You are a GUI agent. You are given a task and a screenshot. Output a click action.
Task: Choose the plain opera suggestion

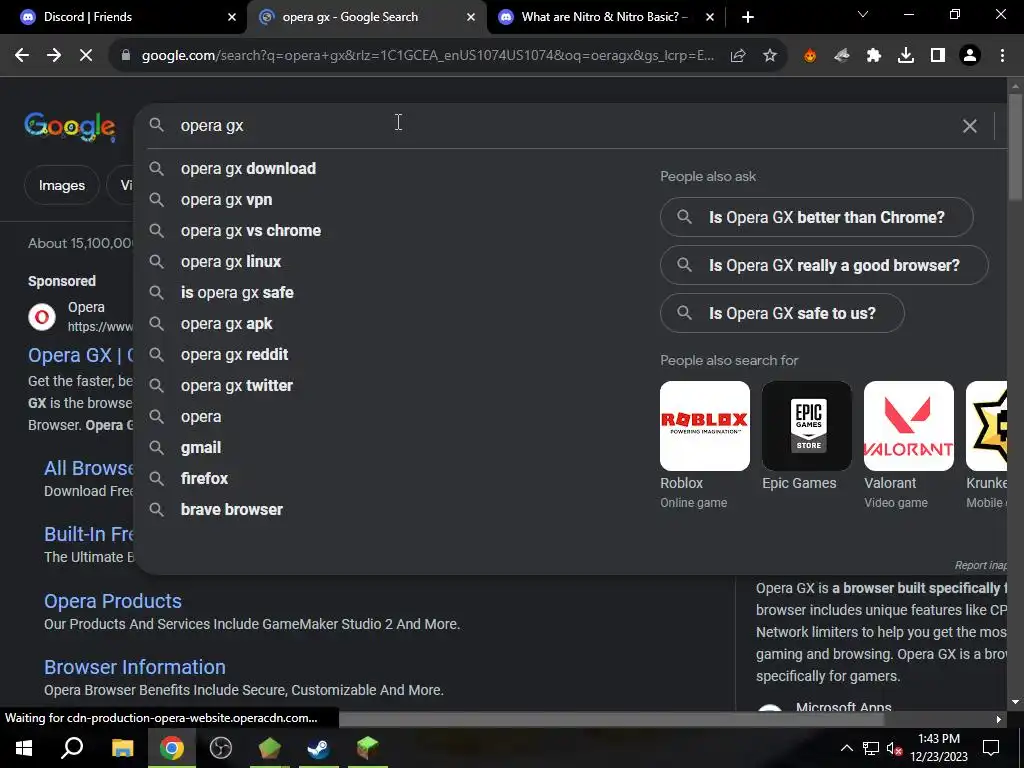pos(200,417)
